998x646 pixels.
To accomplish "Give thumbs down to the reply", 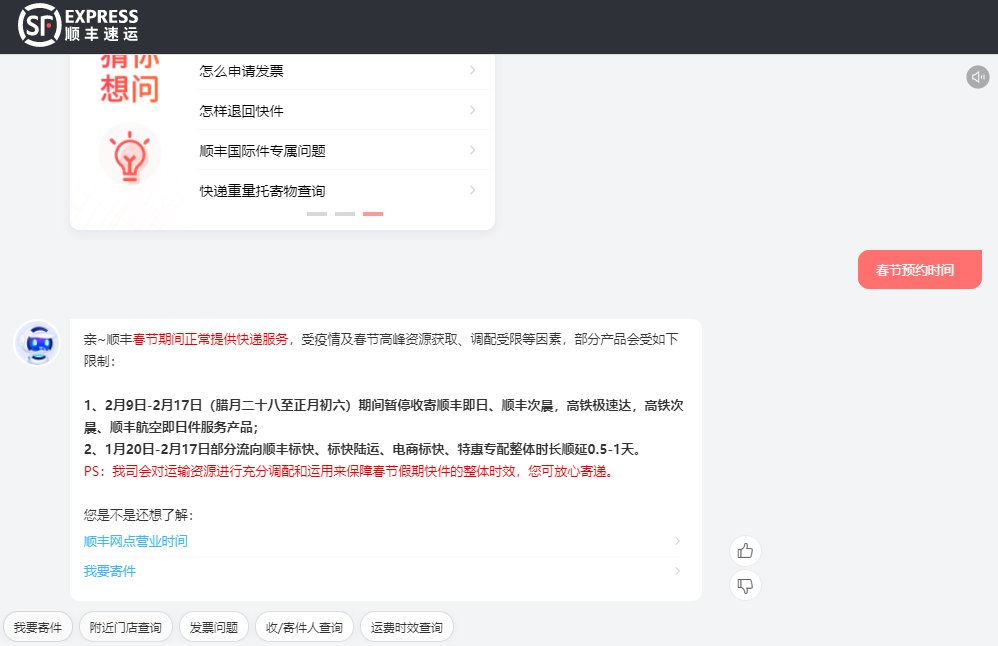I will [x=745, y=585].
